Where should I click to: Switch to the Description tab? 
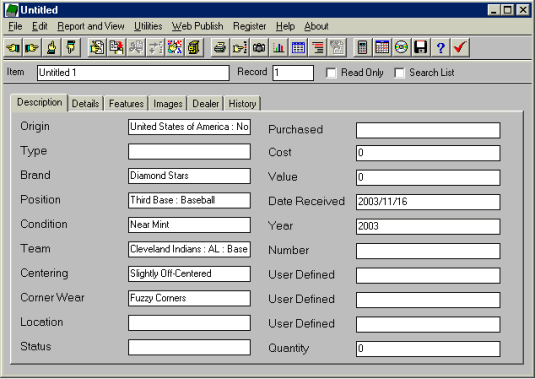[40, 102]
